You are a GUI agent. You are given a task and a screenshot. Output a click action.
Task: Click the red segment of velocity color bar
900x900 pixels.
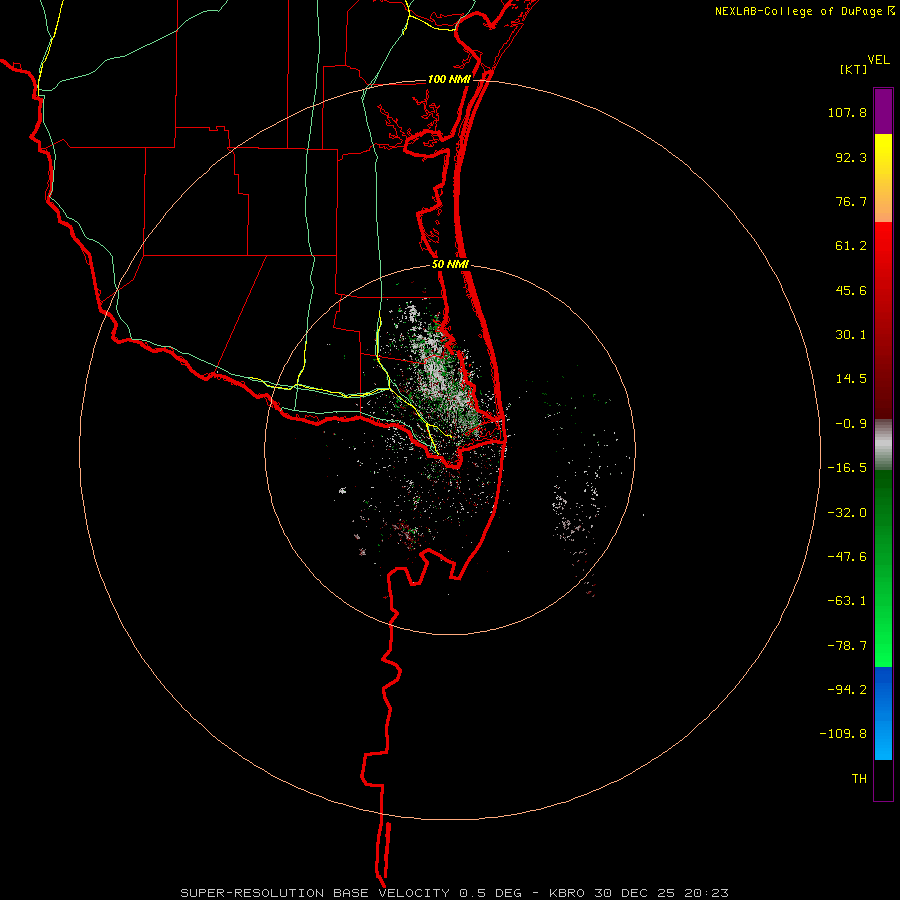[883, 320]
